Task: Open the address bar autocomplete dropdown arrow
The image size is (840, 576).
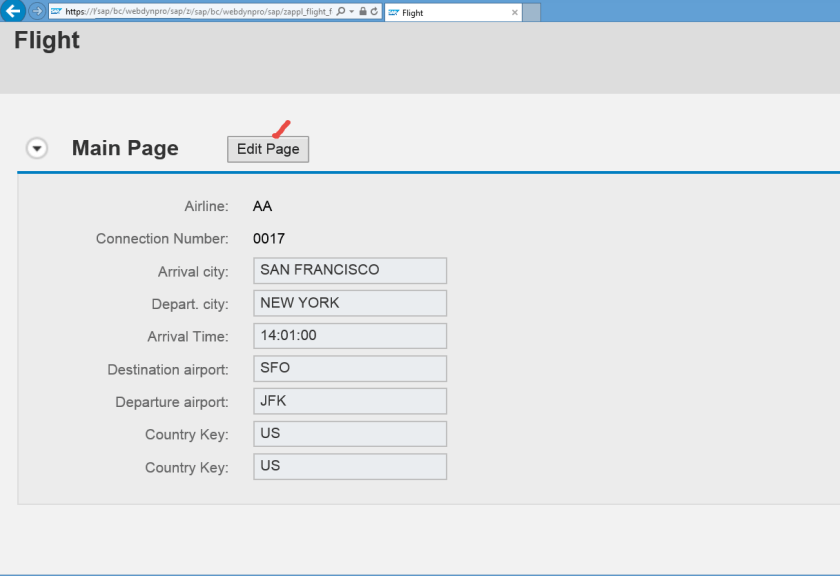Action: pyautogui.click(x=352, y=12)
